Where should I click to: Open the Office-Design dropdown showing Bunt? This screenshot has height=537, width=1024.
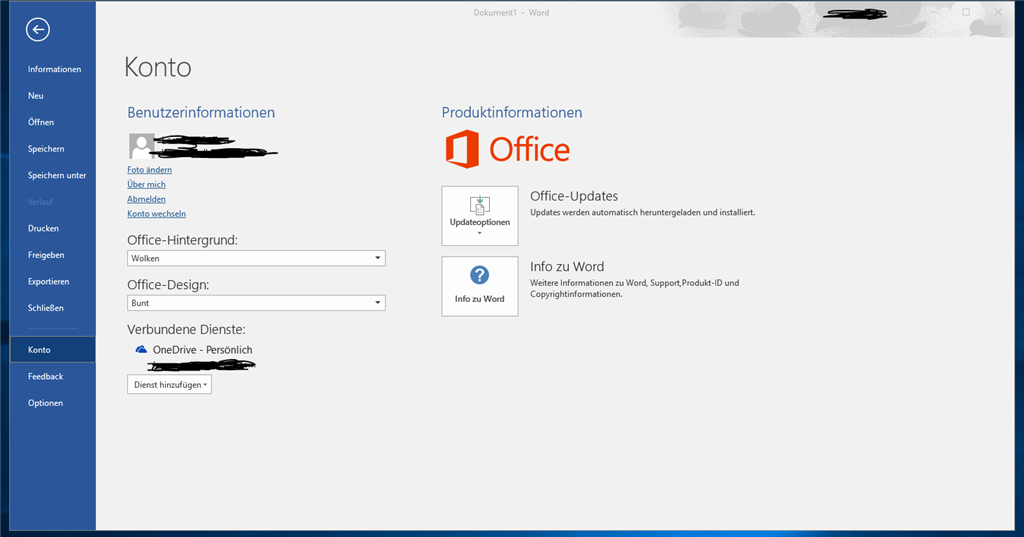pyautogui.click(x=256, y=302)
